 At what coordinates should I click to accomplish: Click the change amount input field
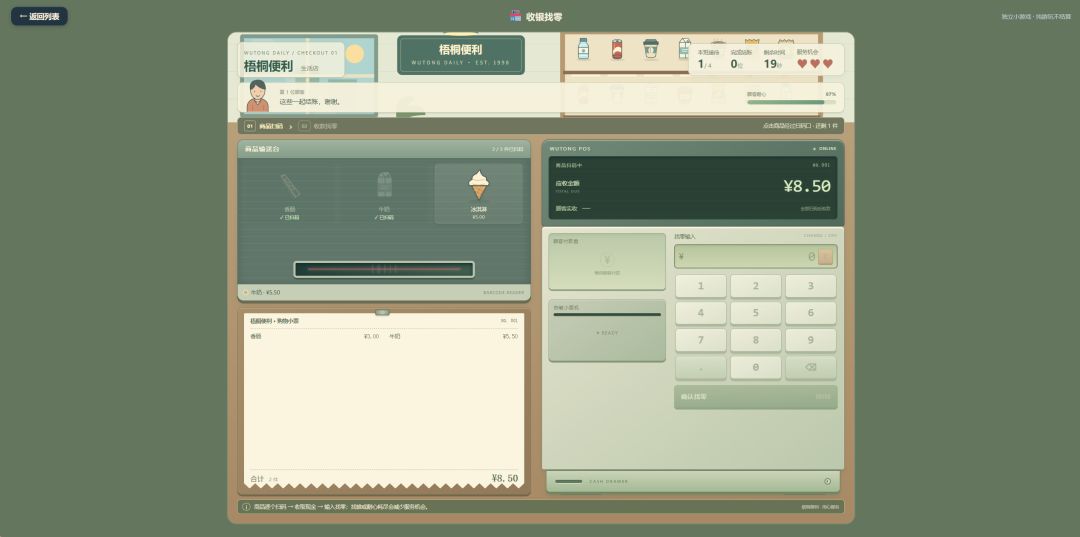[756, 257]
